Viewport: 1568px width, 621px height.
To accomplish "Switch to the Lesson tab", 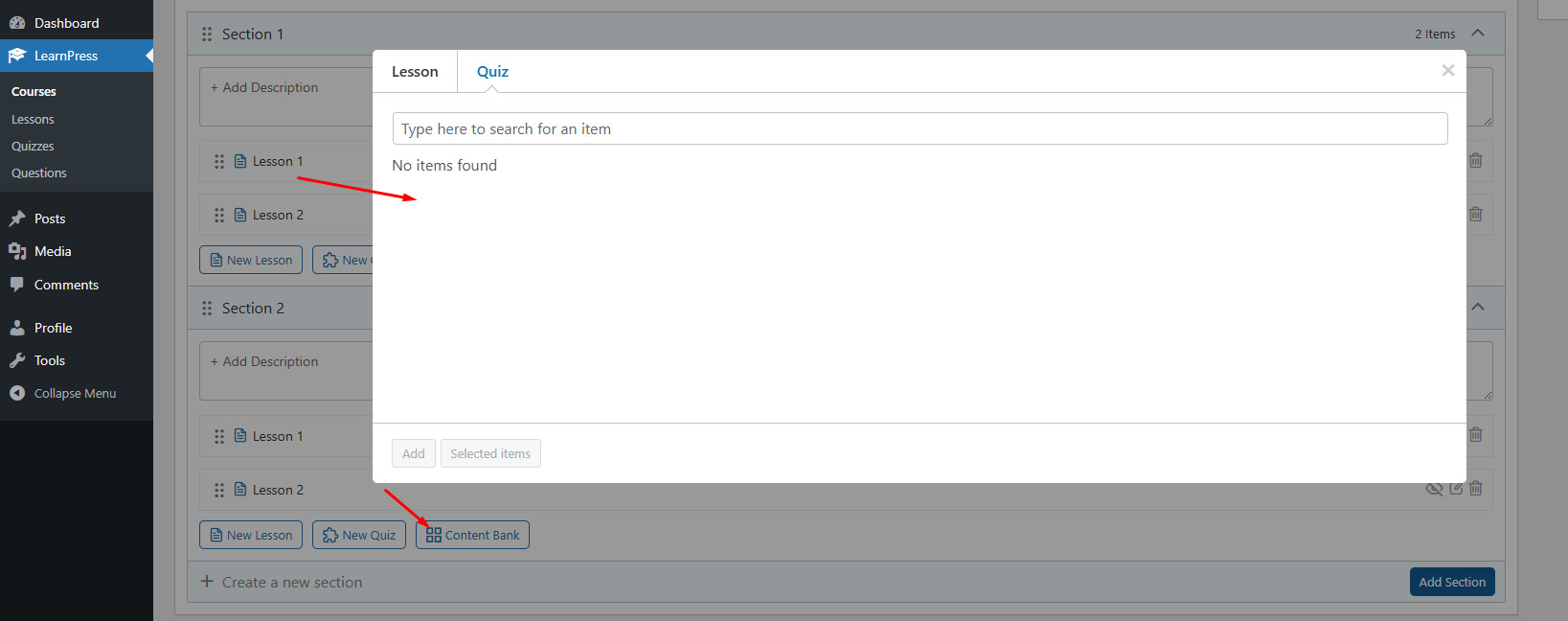I will 415,72.
